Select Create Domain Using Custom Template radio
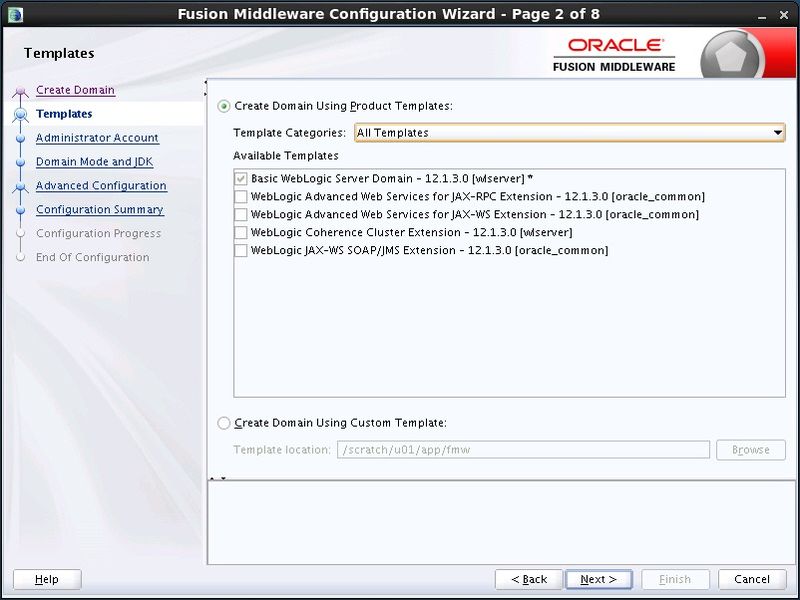This screenshot has height=600, width=800. click(223, 423)
